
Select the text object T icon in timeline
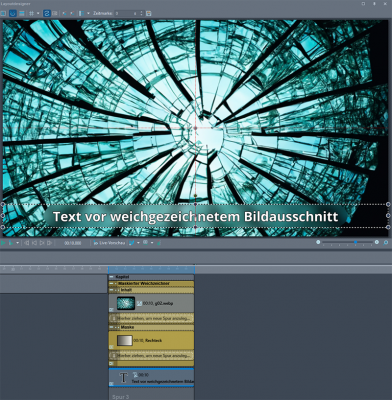[123, 378]
